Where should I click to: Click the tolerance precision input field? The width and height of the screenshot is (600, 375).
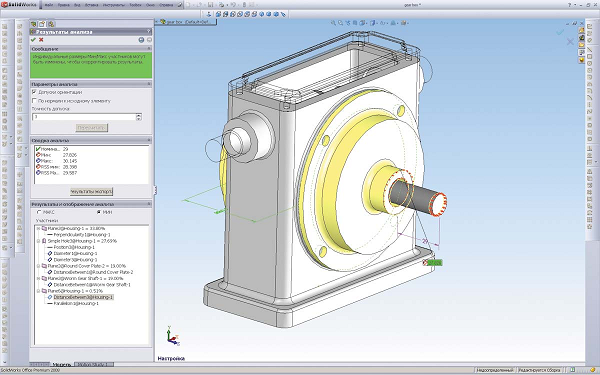tap(84, 117)
